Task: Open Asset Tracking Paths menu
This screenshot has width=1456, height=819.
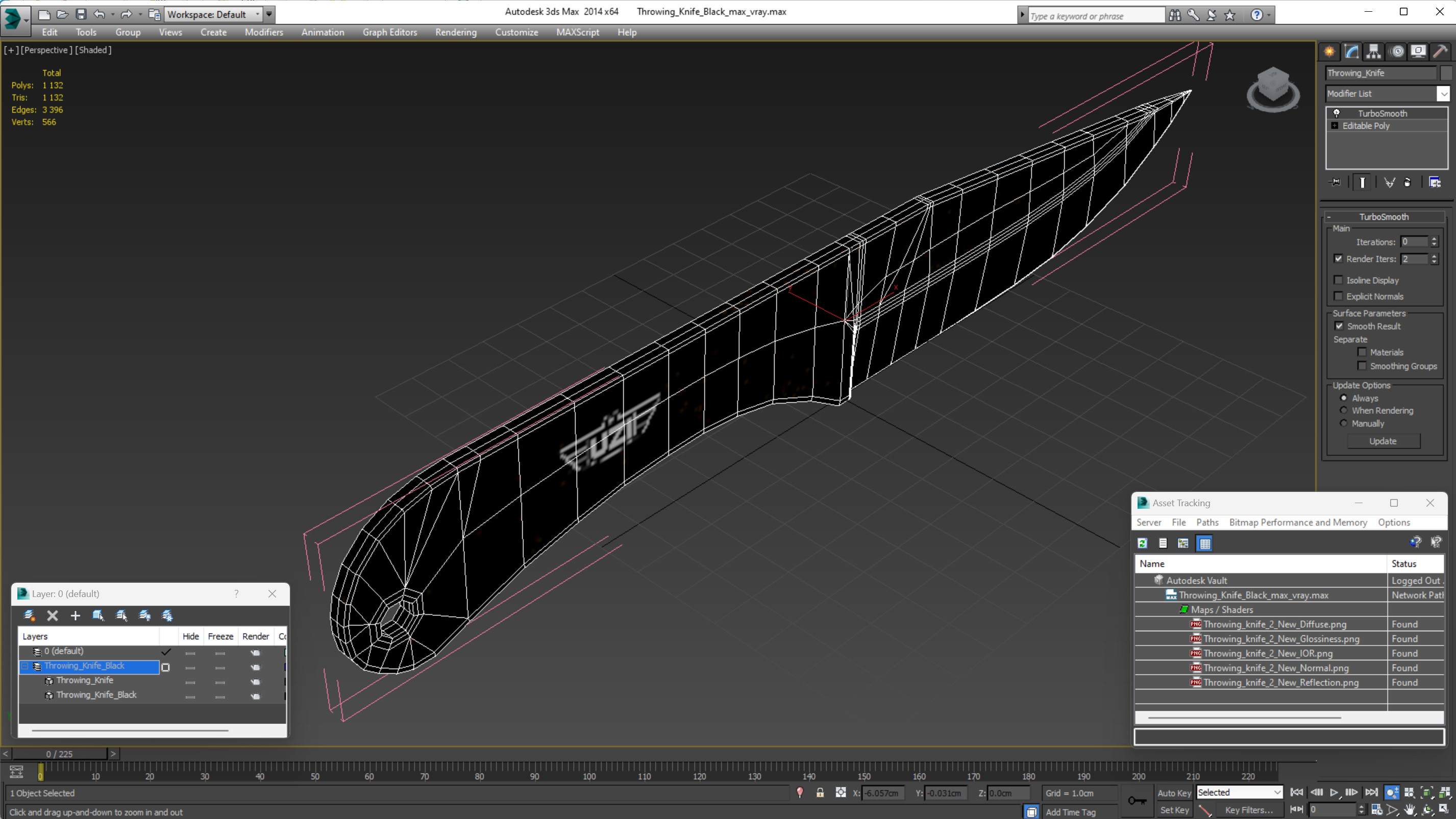Action: [1207, 522]
